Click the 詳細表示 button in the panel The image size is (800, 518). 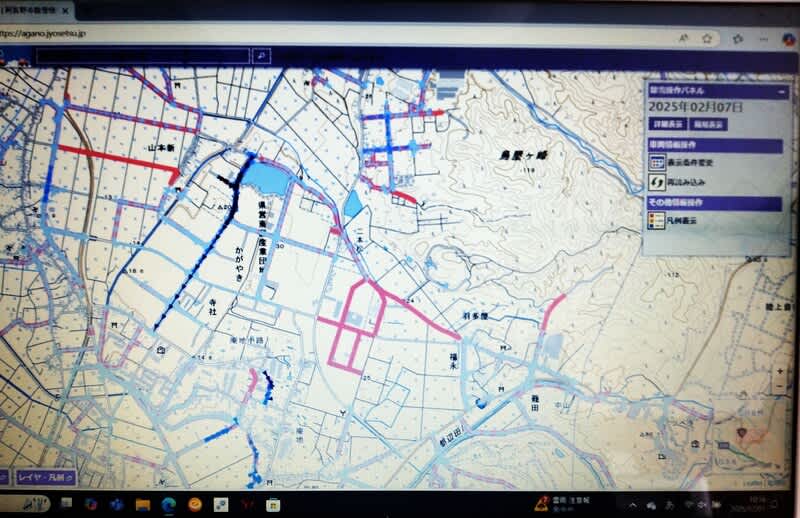(x=668, y=124)
